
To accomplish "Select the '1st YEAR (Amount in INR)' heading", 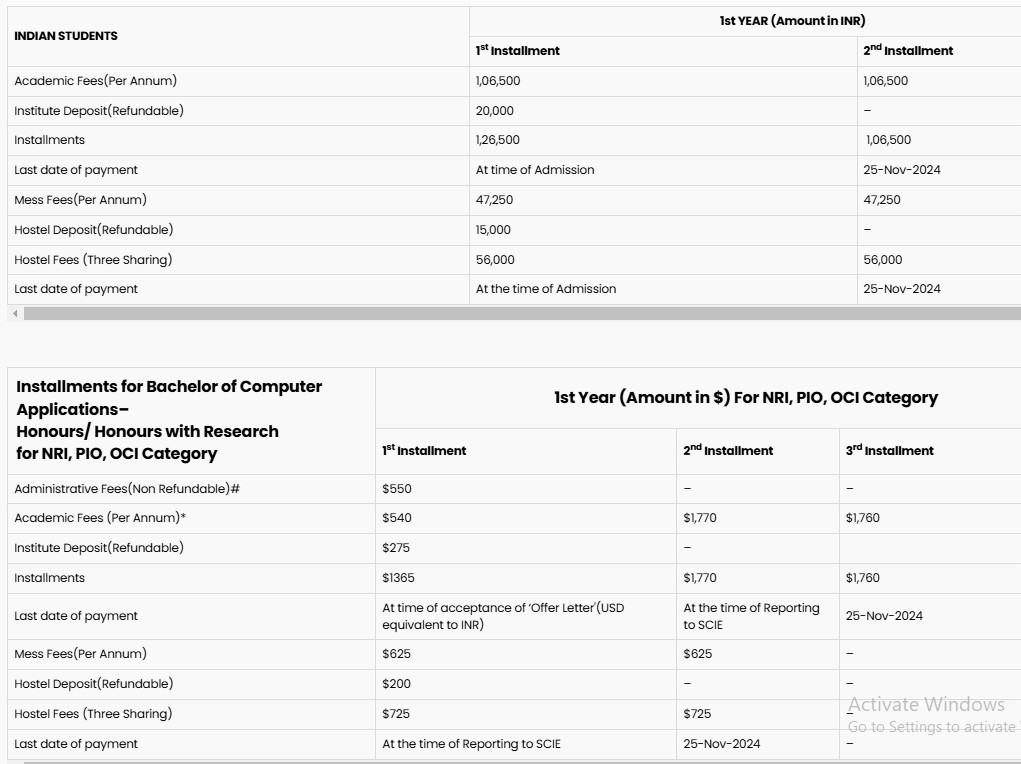I will 792,21.
